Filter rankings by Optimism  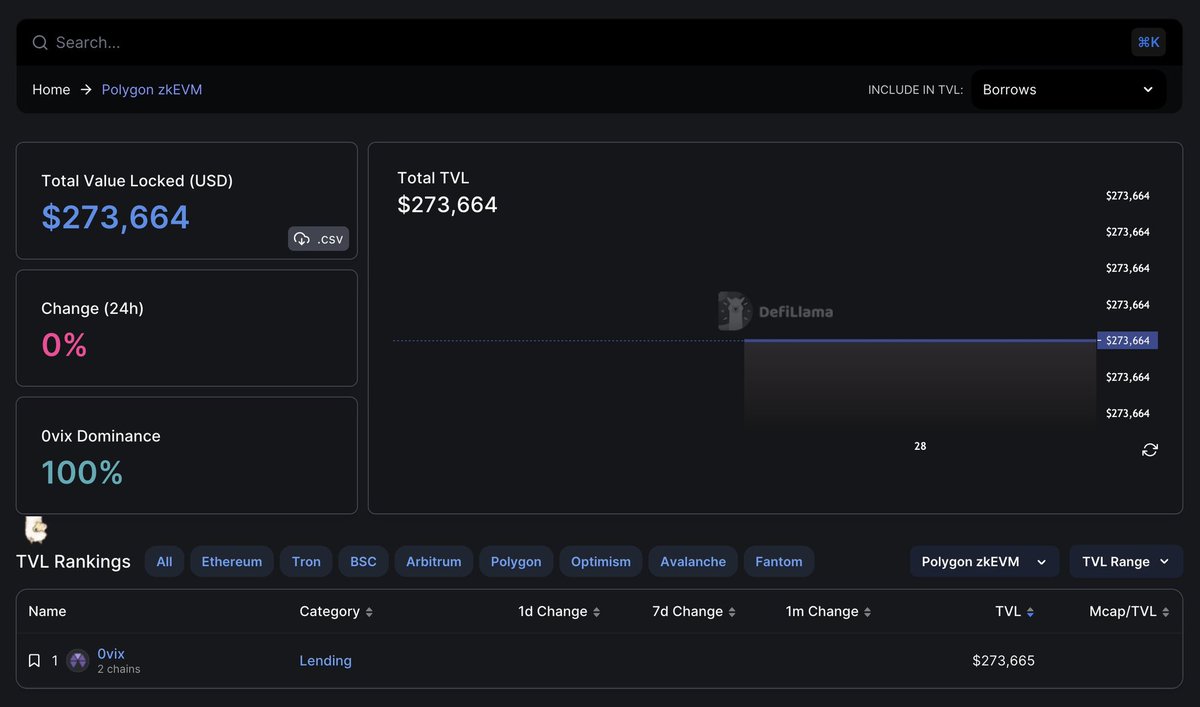coord(601,561)
